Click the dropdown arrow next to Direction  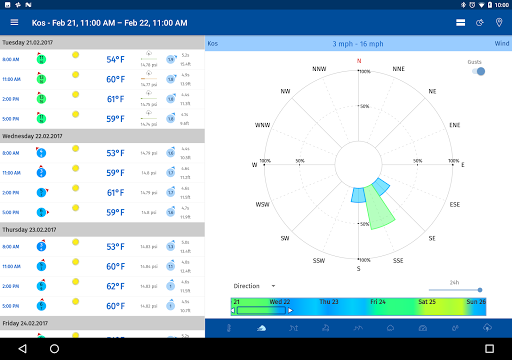point(273,286)
